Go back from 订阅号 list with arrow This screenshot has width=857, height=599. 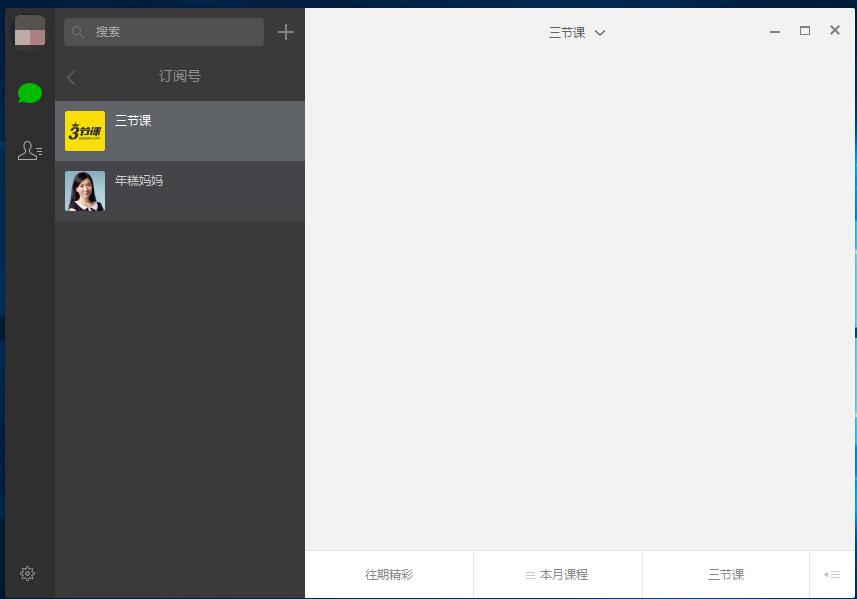click(71, 77)
